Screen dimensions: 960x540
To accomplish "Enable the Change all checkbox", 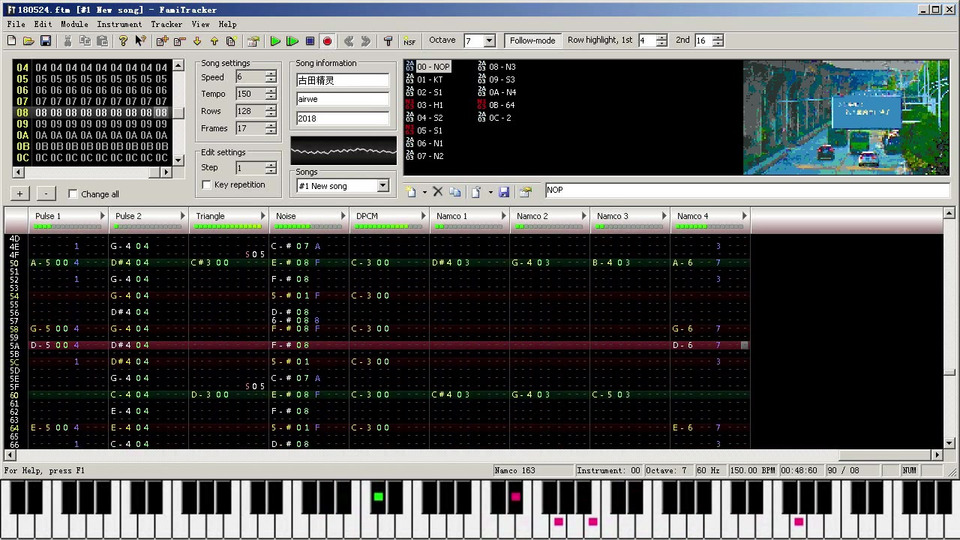I will click(73, 194).
